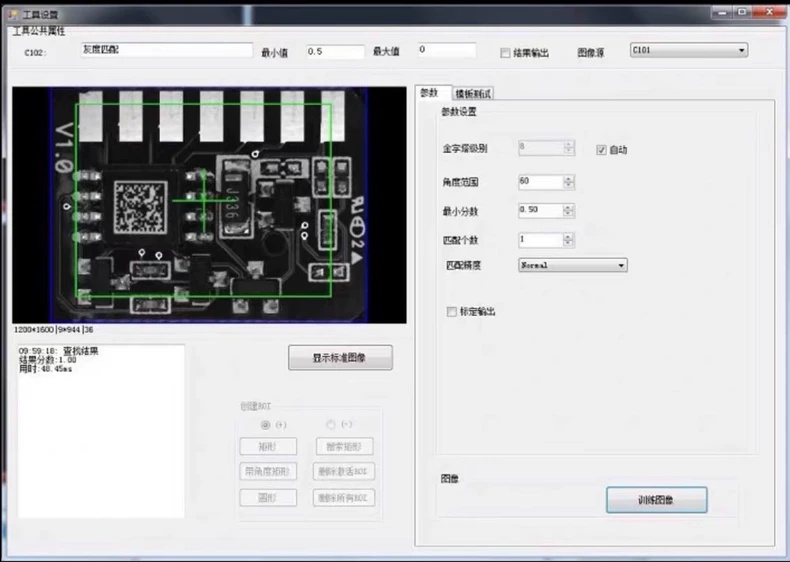Expand the 匹配精度 Normal dropdown
790x562 pixels.
click(x=573, y=265)
